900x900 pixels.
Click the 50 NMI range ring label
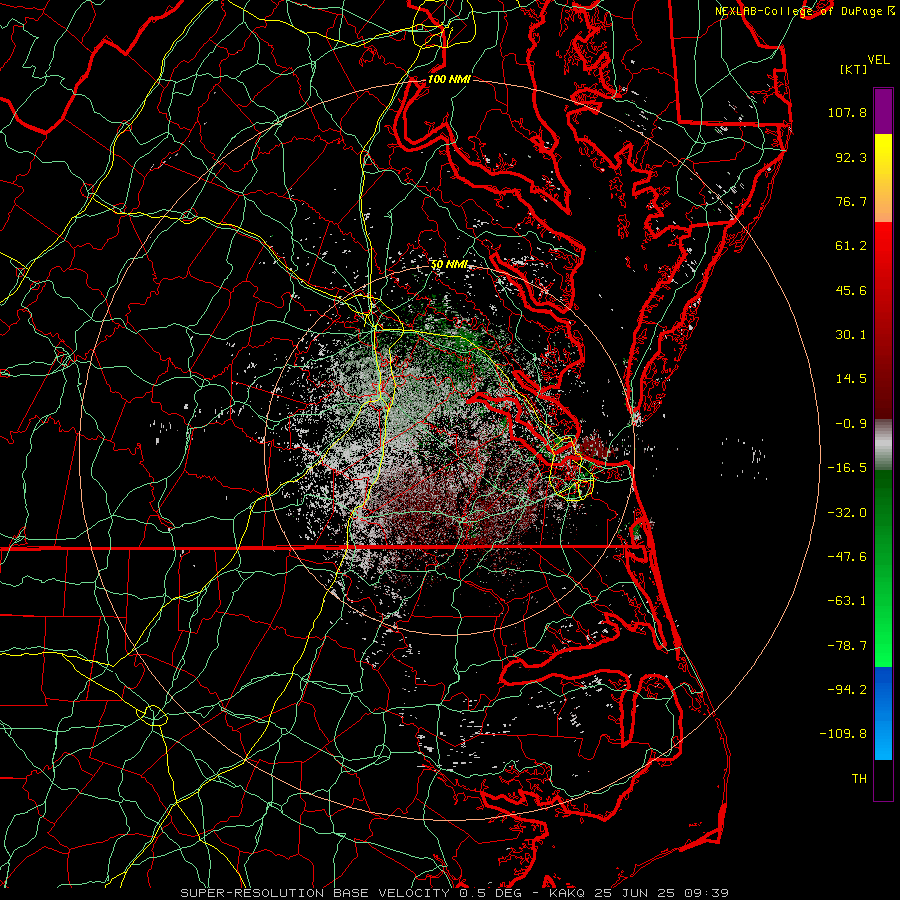449,264
